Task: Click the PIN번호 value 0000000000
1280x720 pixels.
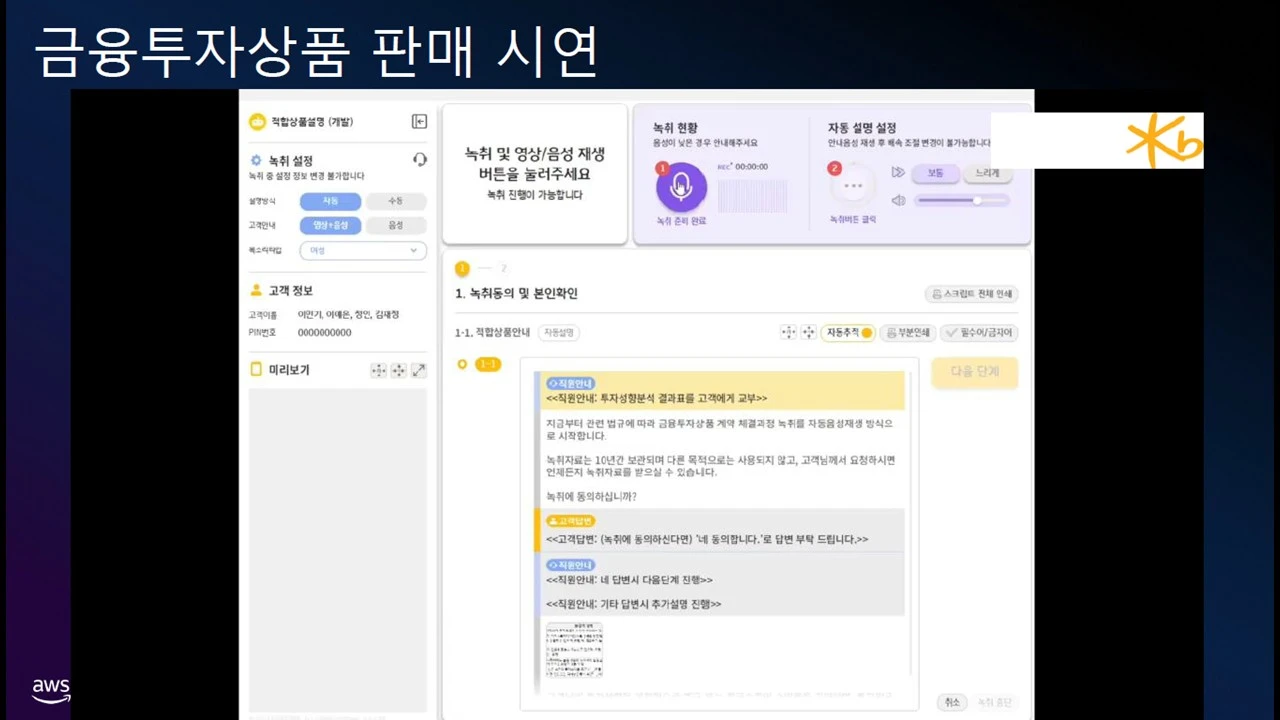Action: pyautogui.click(x=325, y=333)
